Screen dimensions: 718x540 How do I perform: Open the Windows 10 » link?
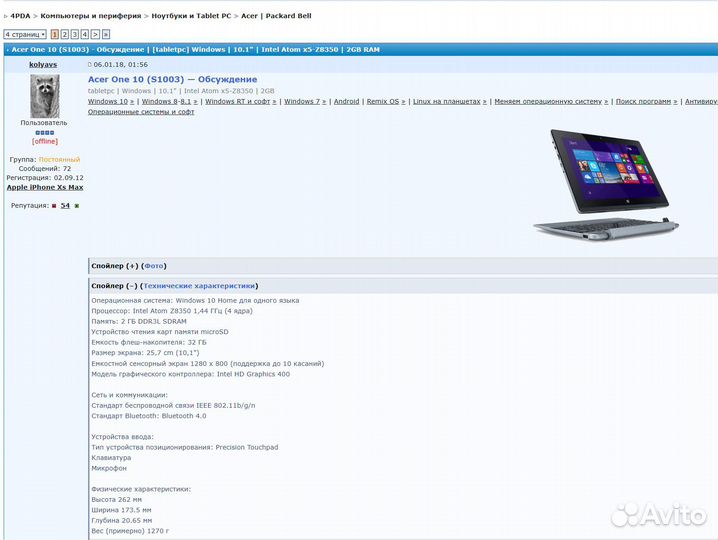tap(111, 101)
